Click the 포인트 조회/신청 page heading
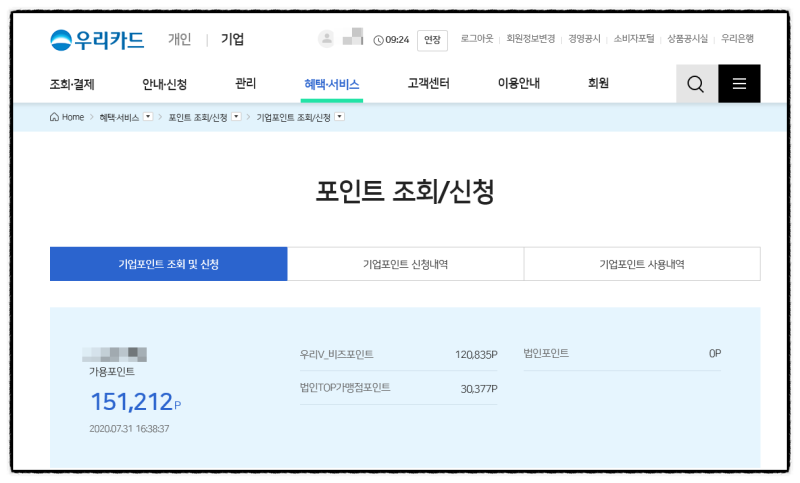Viewport: 800px width, 483px height. [x=405, y=191]
